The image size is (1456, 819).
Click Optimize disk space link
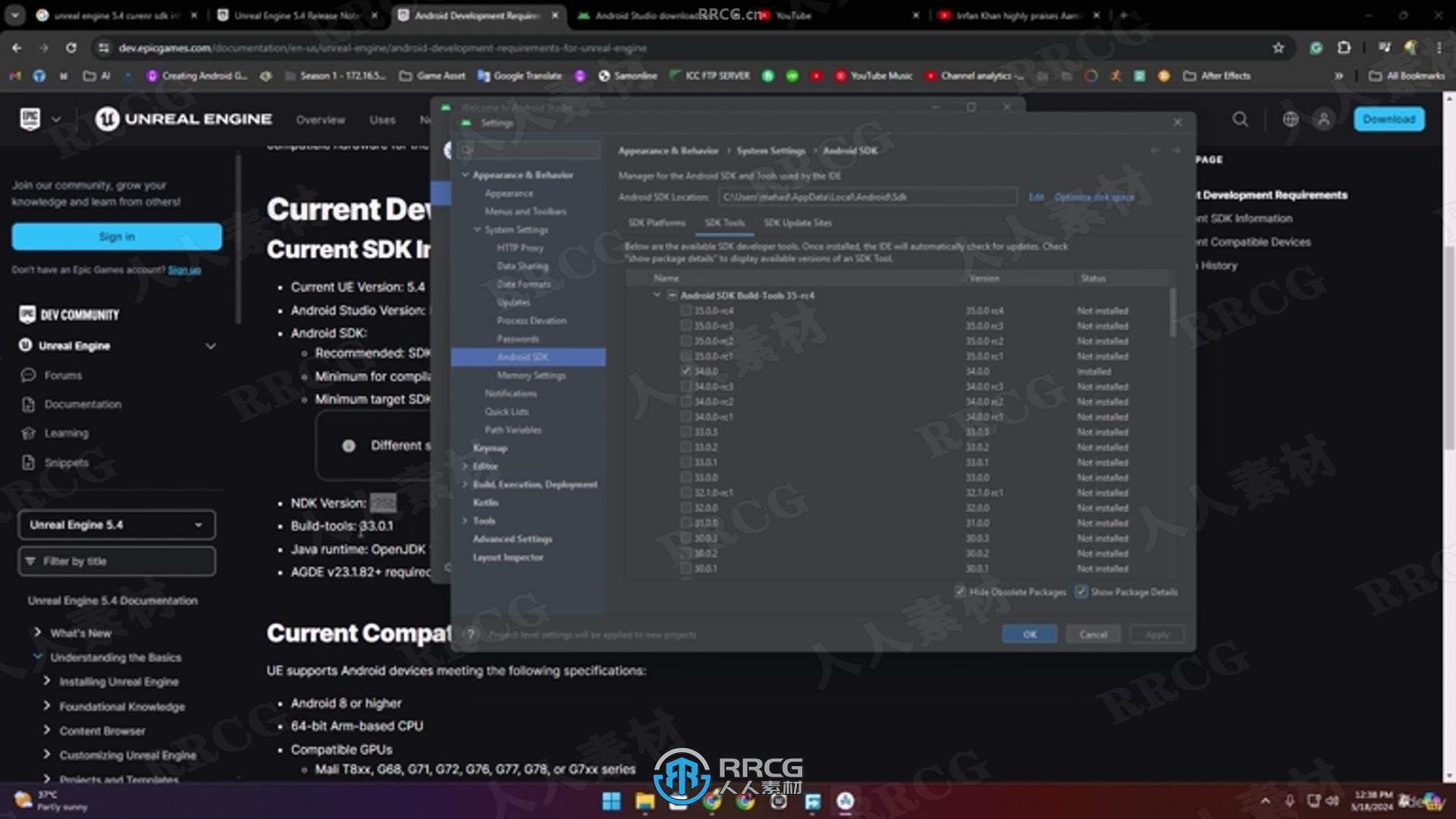pos(1094,196)
